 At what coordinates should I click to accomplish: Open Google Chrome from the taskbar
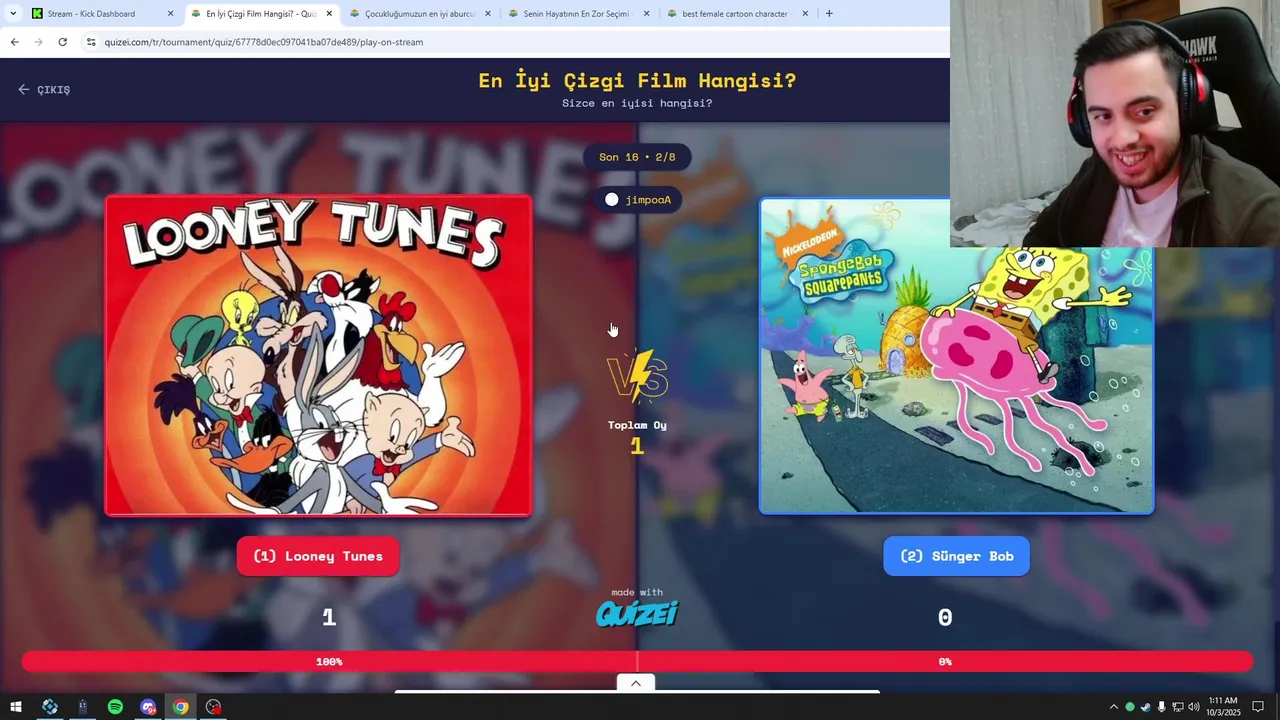coord(180,707)
